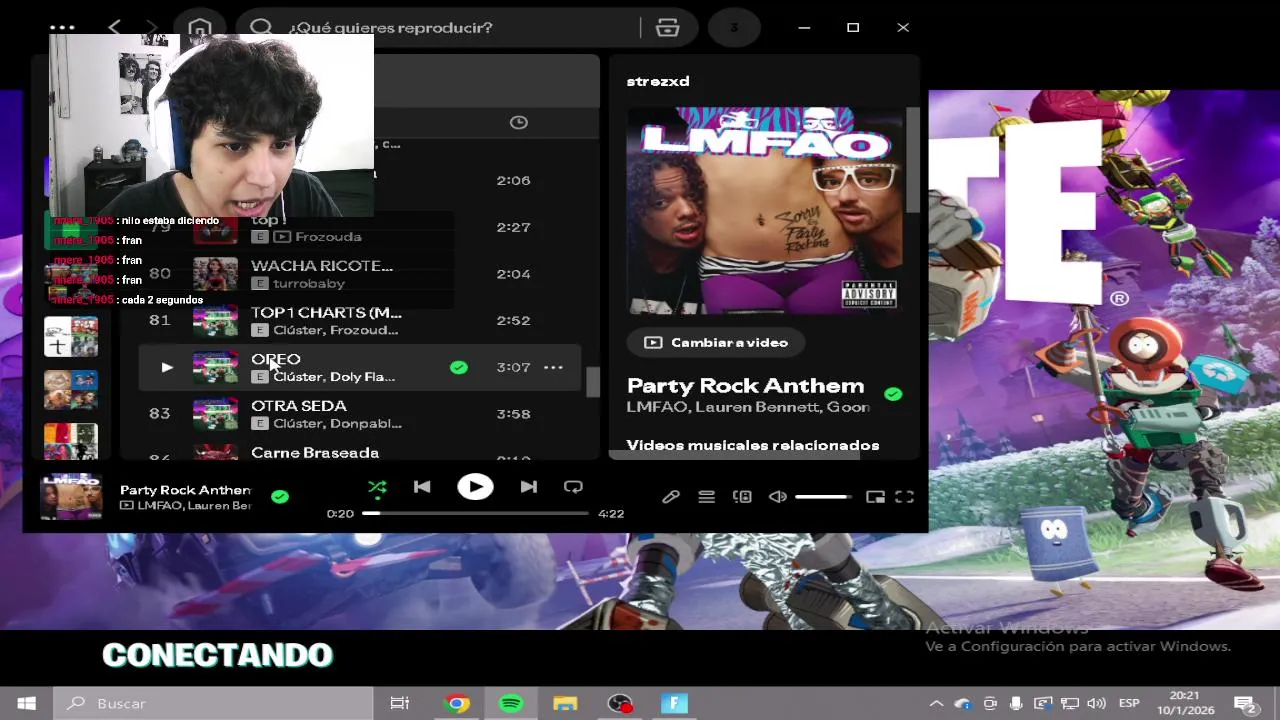Click the 3:58 duration value
This screenshot has height=720, width=1280.
click(513, 414)
